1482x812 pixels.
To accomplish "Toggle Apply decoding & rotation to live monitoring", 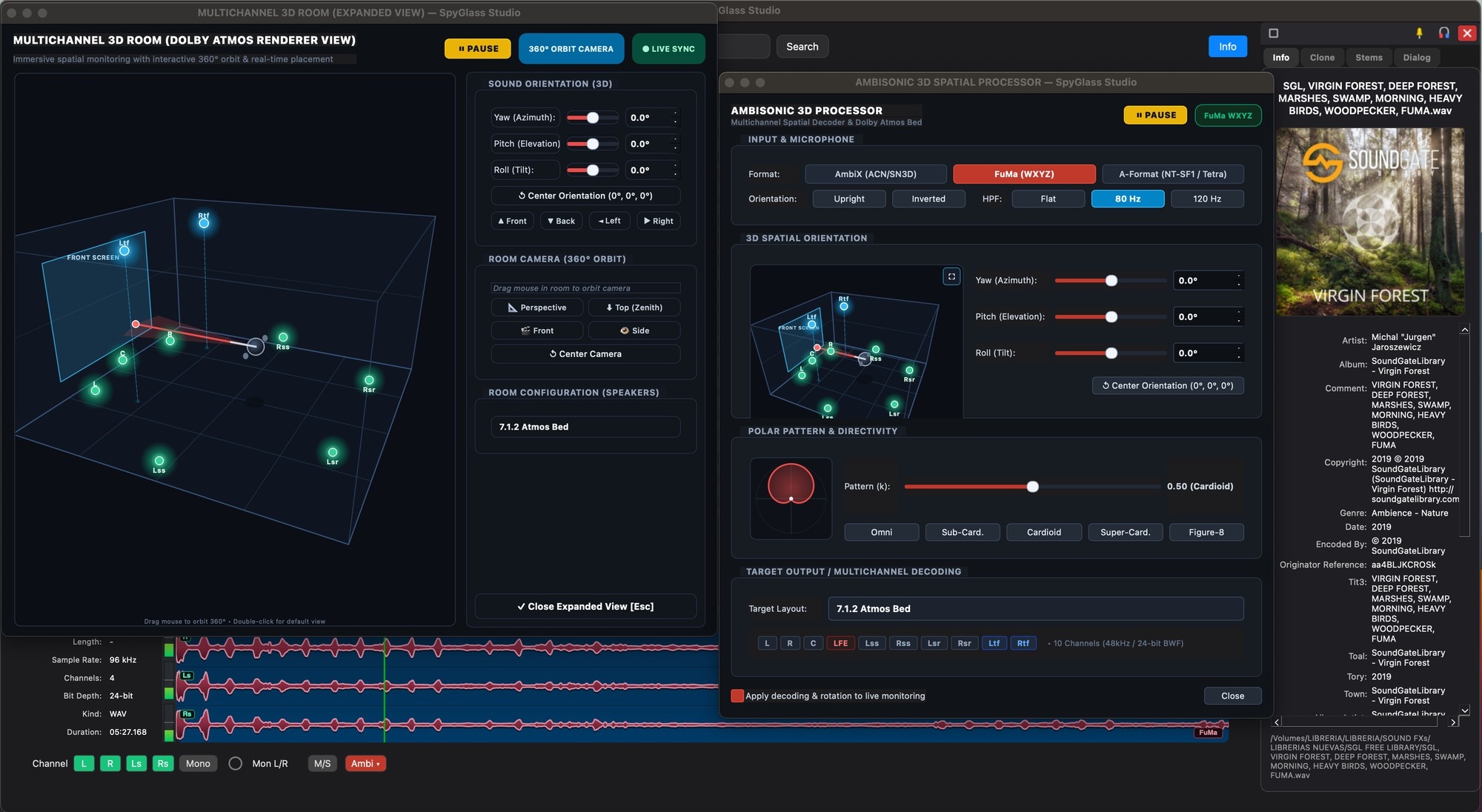I will pyautogui.click(x=737, y=696).
